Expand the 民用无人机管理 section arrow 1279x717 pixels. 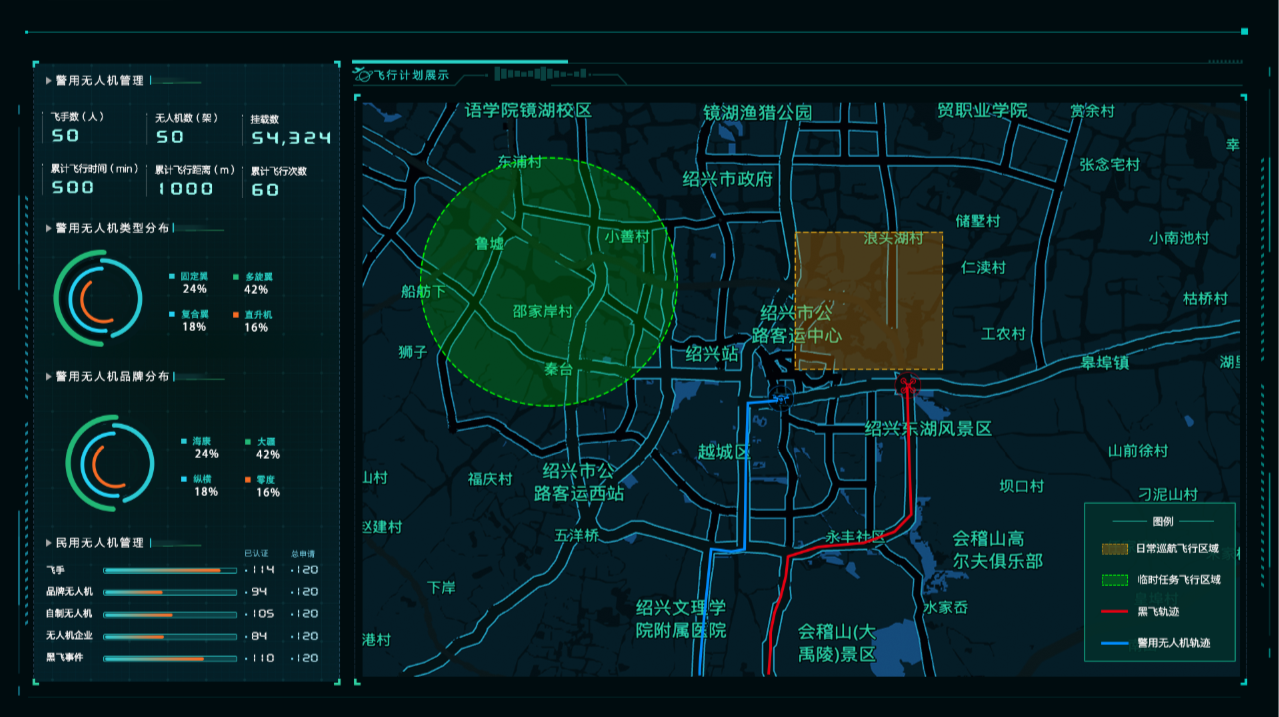(48, 543)
